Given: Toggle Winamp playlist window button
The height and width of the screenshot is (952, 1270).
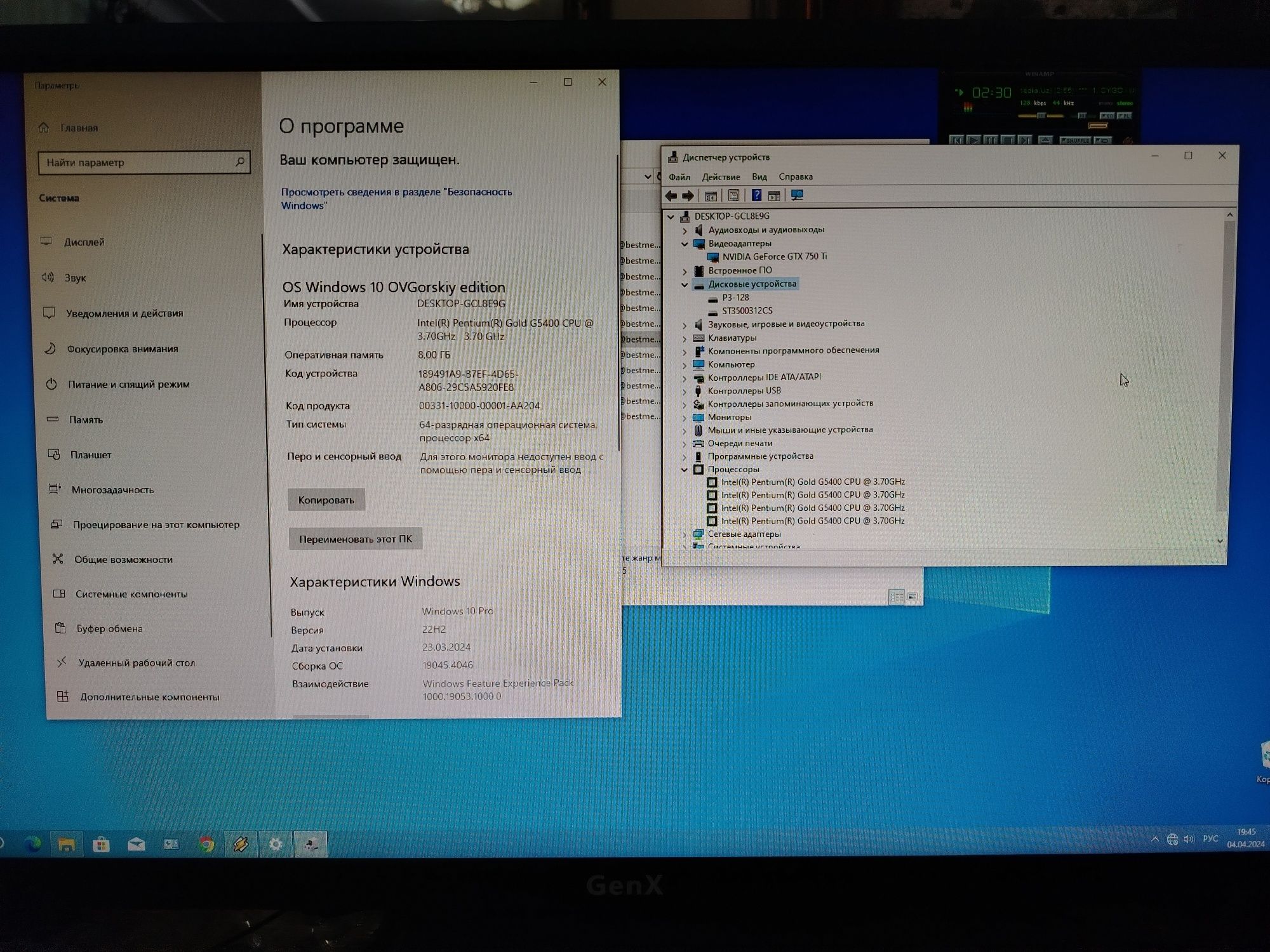Looking at the screenshot, I should [x=1124, y=116].
